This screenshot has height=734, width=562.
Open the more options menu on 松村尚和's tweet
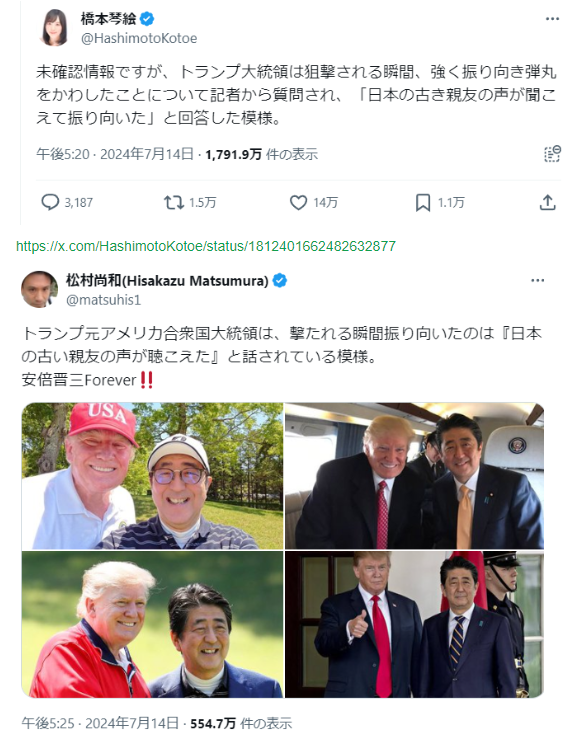[537, 280]
